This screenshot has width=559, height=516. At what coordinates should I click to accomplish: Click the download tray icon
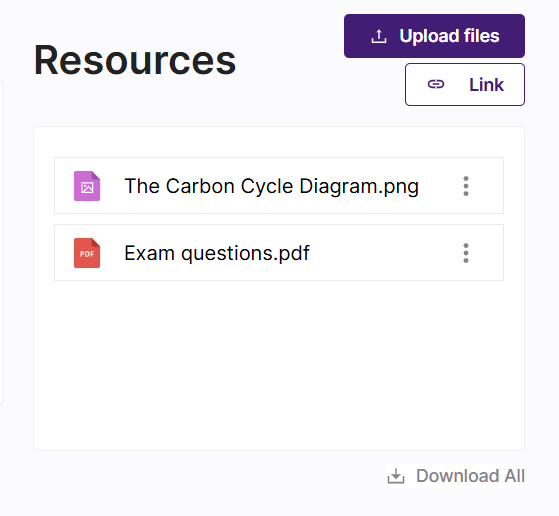[x=396, y=476]
